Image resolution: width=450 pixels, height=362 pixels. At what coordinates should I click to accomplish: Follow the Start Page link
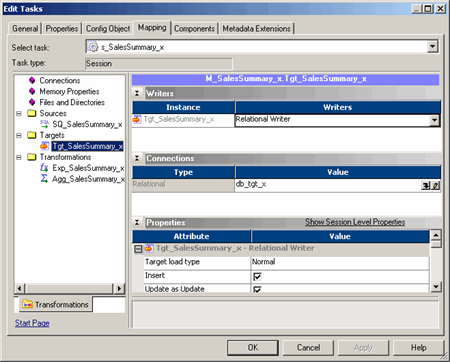click(32, 323)
